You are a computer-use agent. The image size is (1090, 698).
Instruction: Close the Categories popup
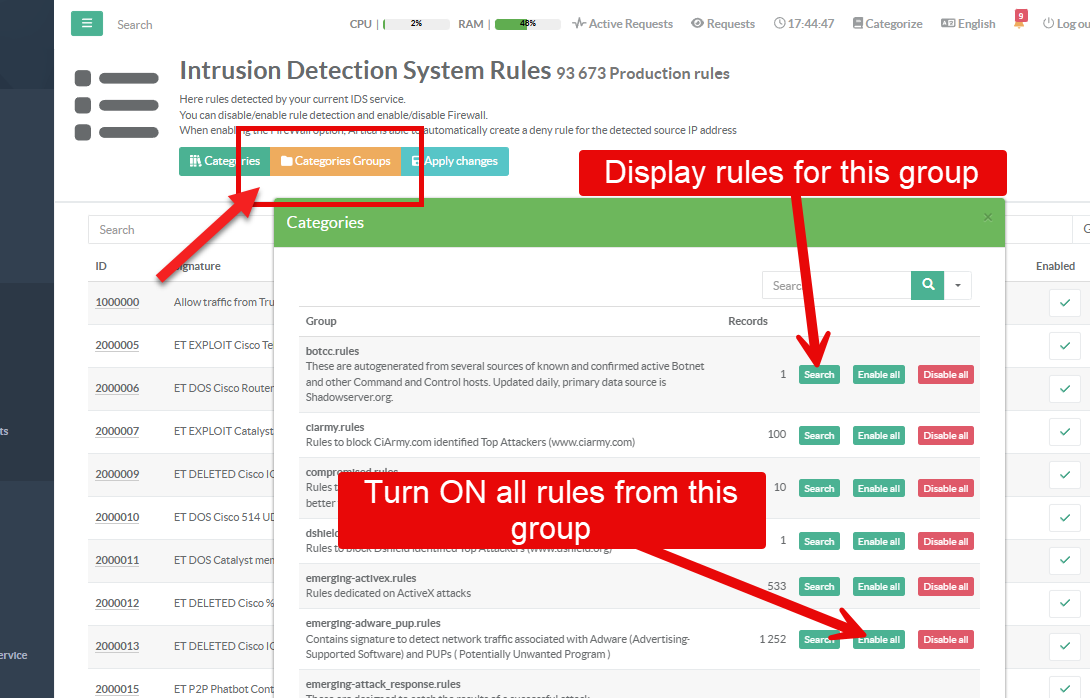[988, 217]
